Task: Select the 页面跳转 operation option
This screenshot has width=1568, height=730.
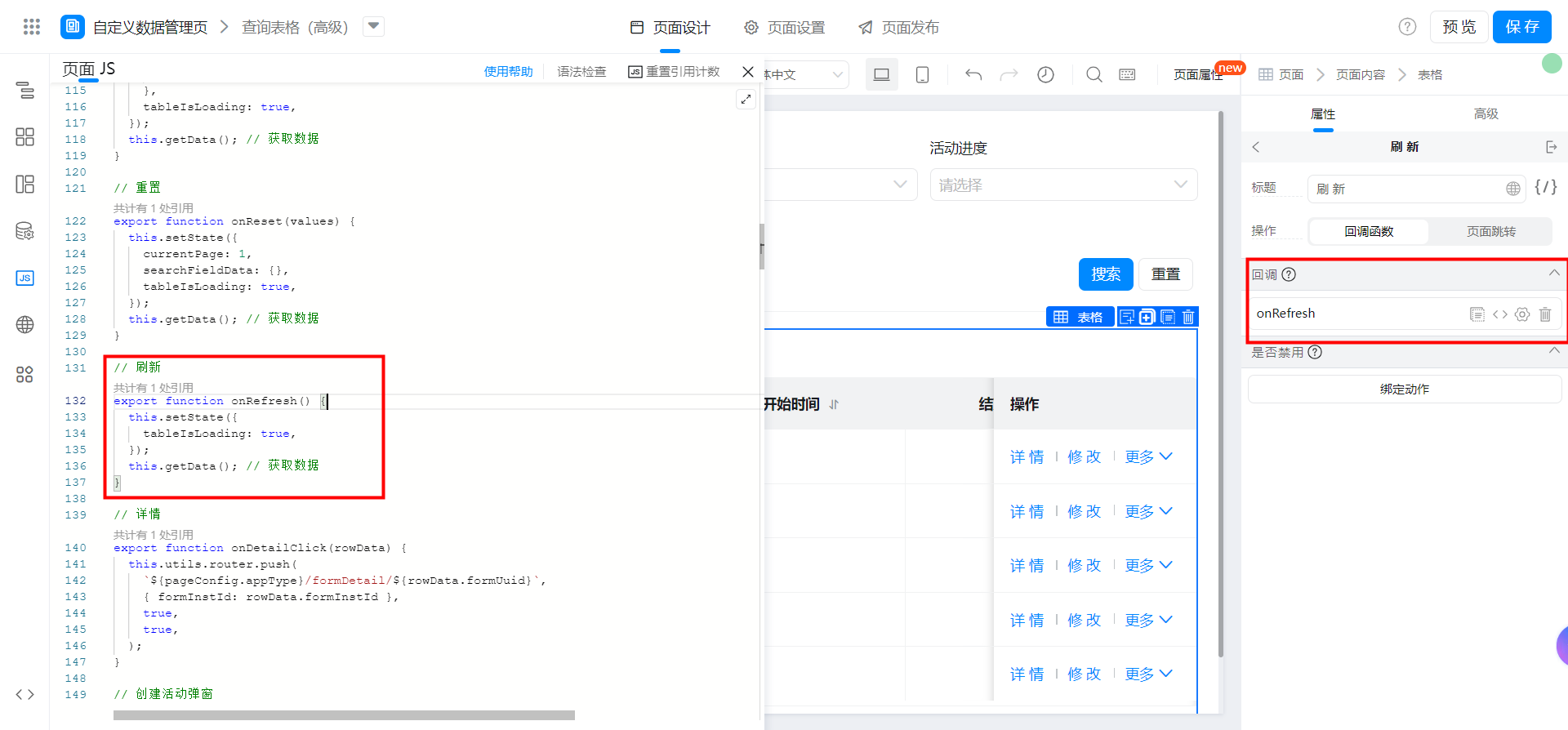Action: click(1490, 231)
